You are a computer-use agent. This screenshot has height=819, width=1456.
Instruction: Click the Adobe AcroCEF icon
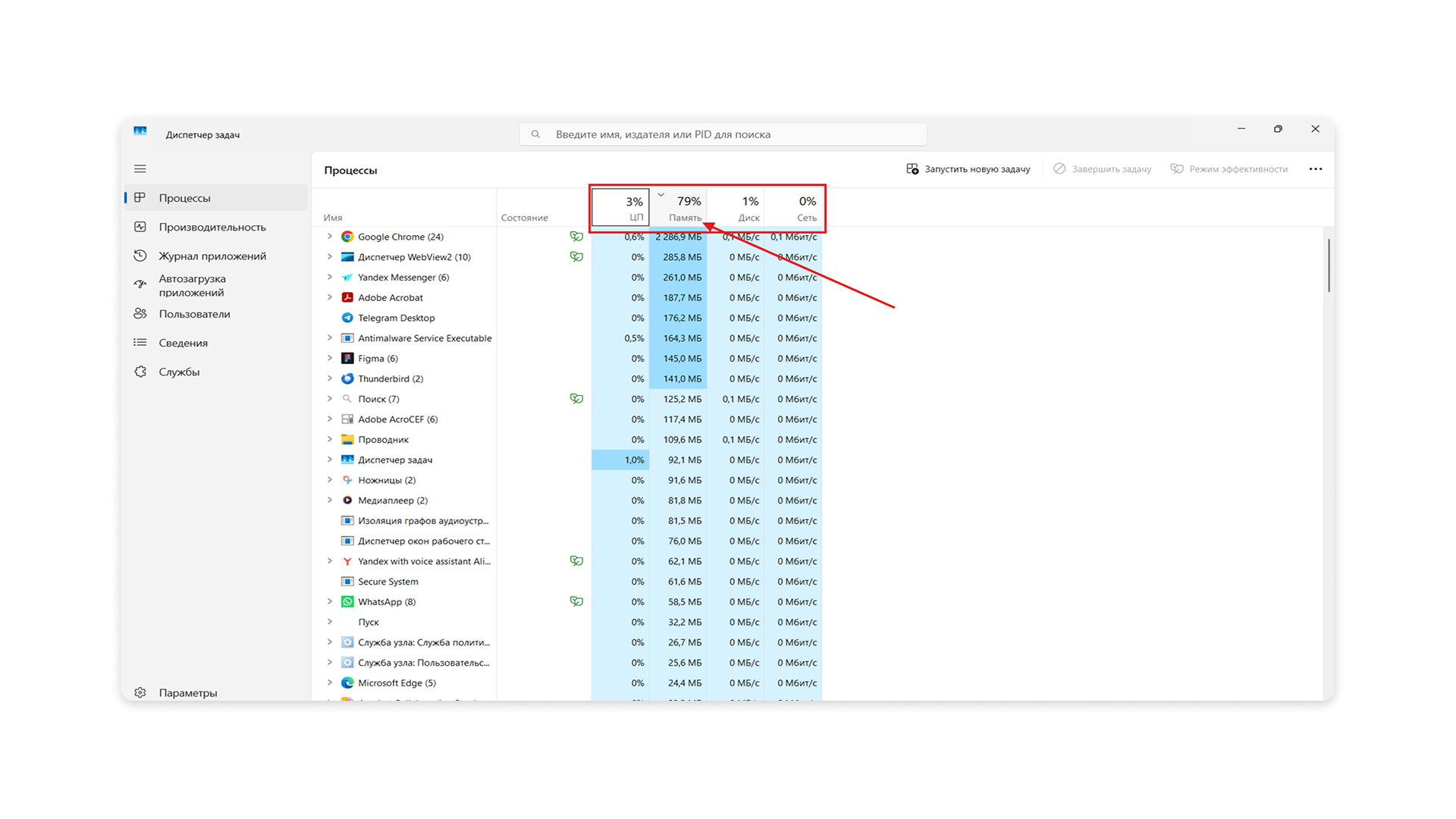347,419
